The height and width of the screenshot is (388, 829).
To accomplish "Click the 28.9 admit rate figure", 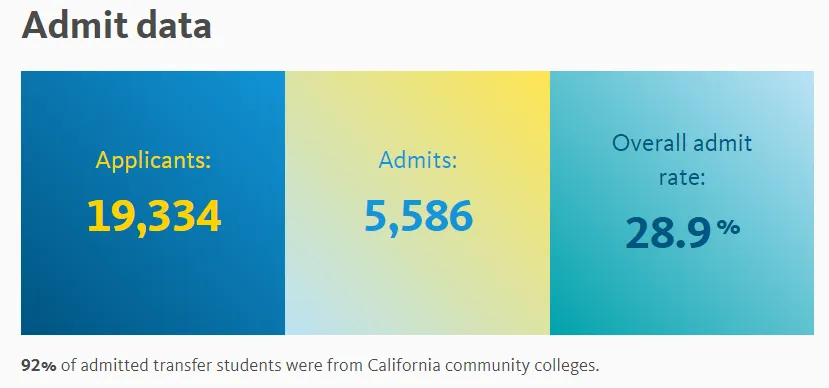I will (668, 233).
